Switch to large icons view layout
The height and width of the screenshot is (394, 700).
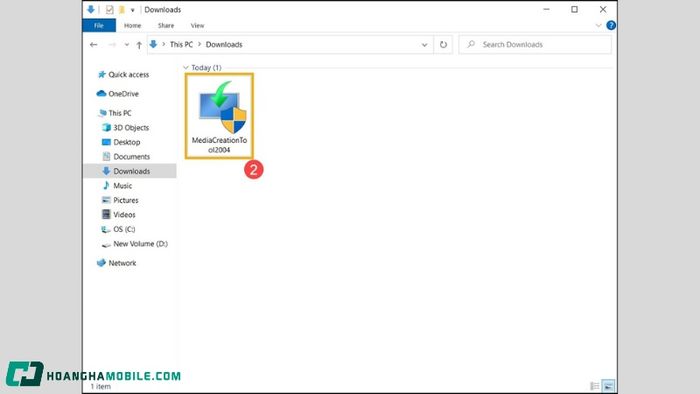coord(608,386)
